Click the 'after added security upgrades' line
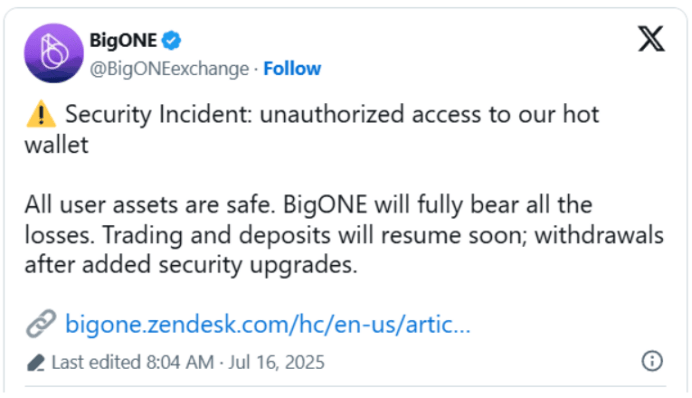 pos(191,265)
